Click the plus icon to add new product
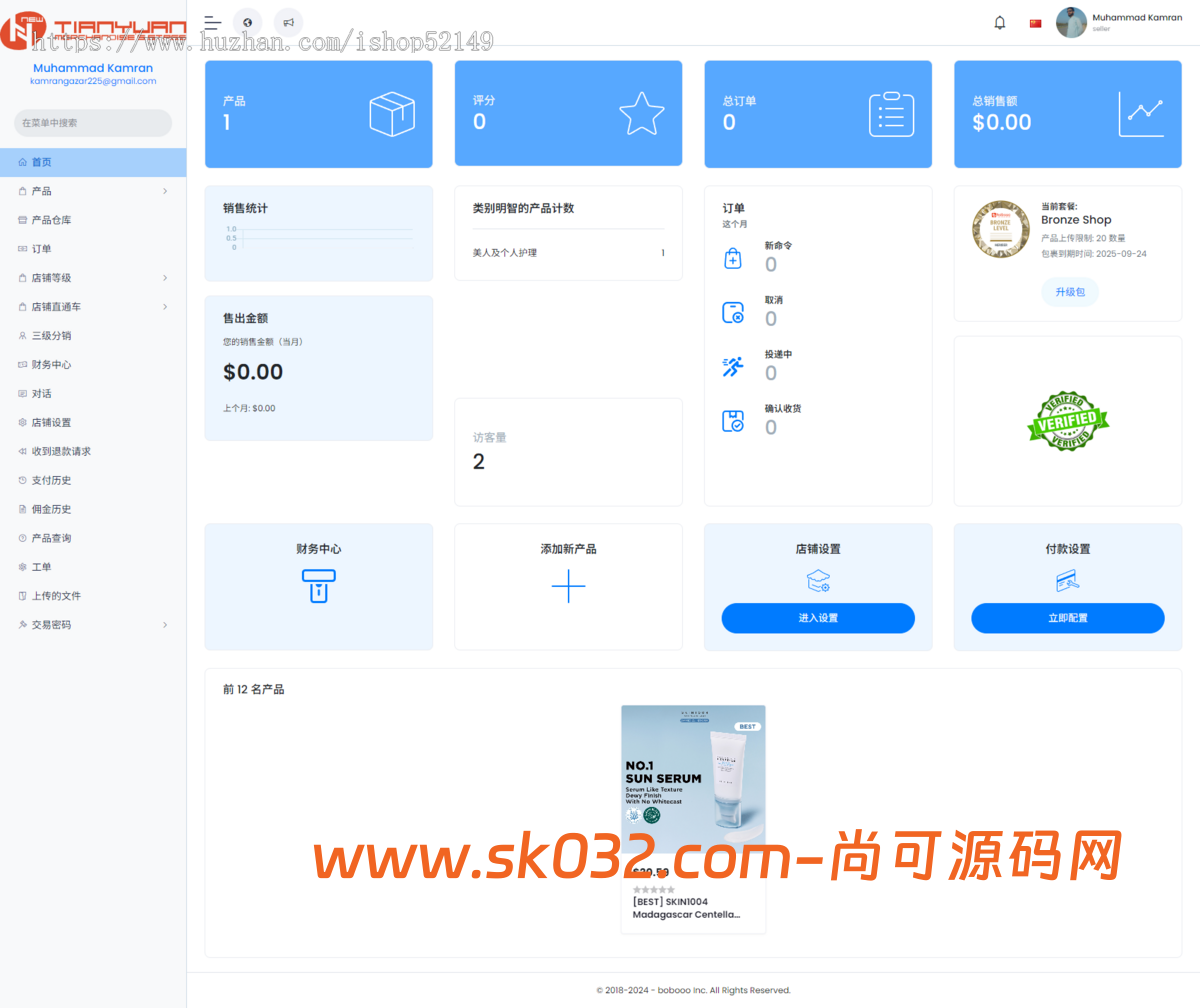 [568, 586]
